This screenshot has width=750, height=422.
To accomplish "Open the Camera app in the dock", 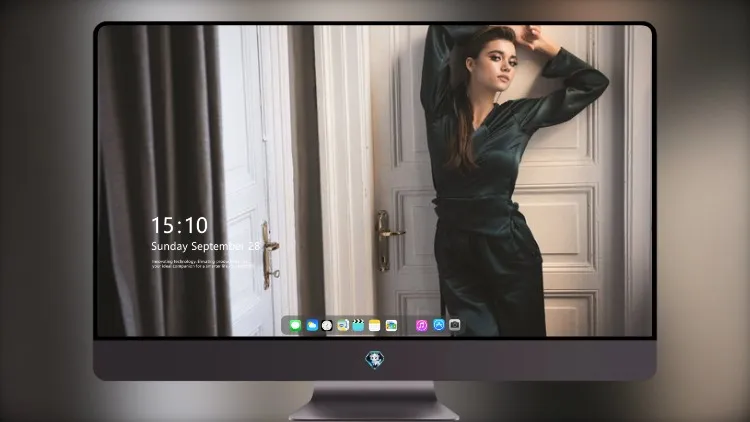I will click(x=455, y=325).
